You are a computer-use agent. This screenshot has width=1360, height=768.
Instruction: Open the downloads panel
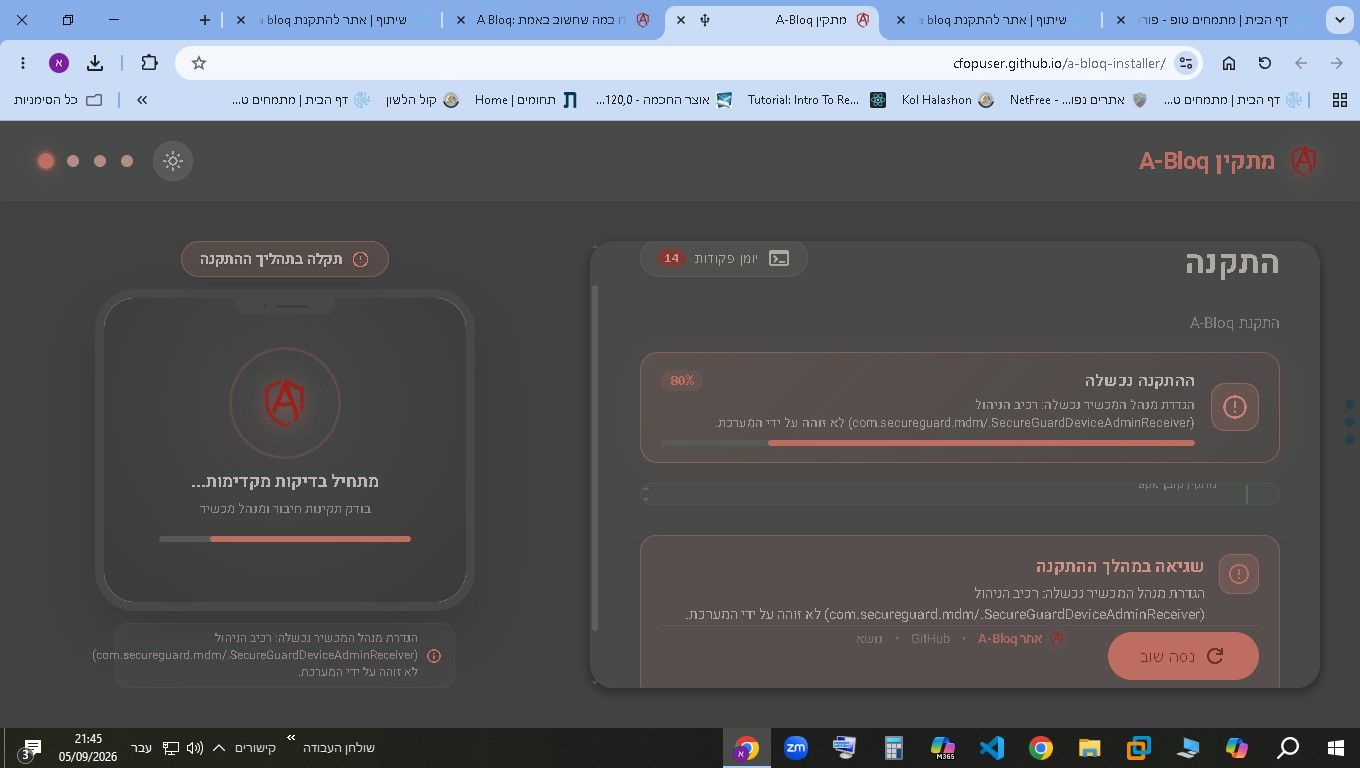[x=95, y=63]
